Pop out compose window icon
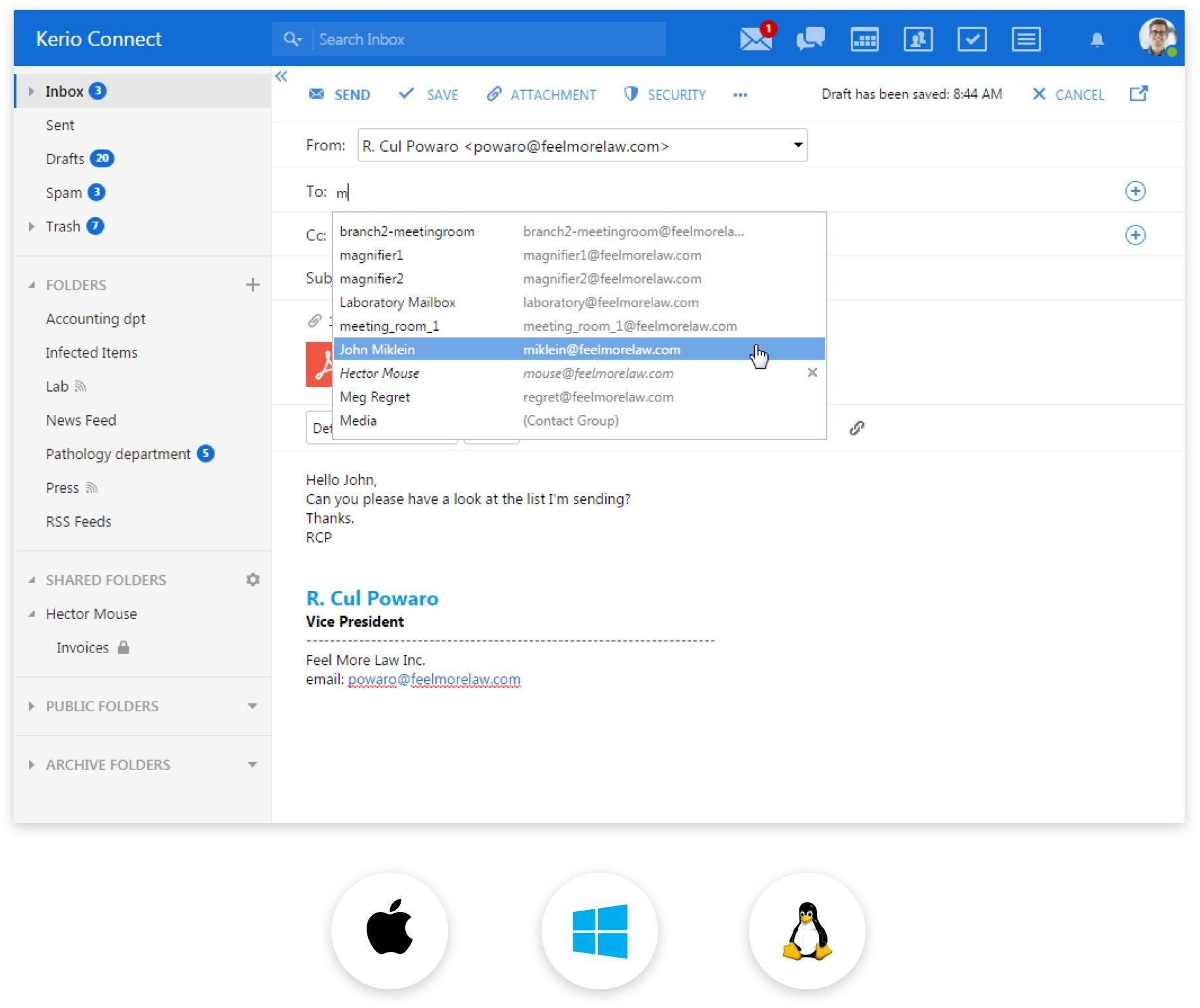The height and width of the screenshot is (1008, 1200). click(x=1139, y=93)
